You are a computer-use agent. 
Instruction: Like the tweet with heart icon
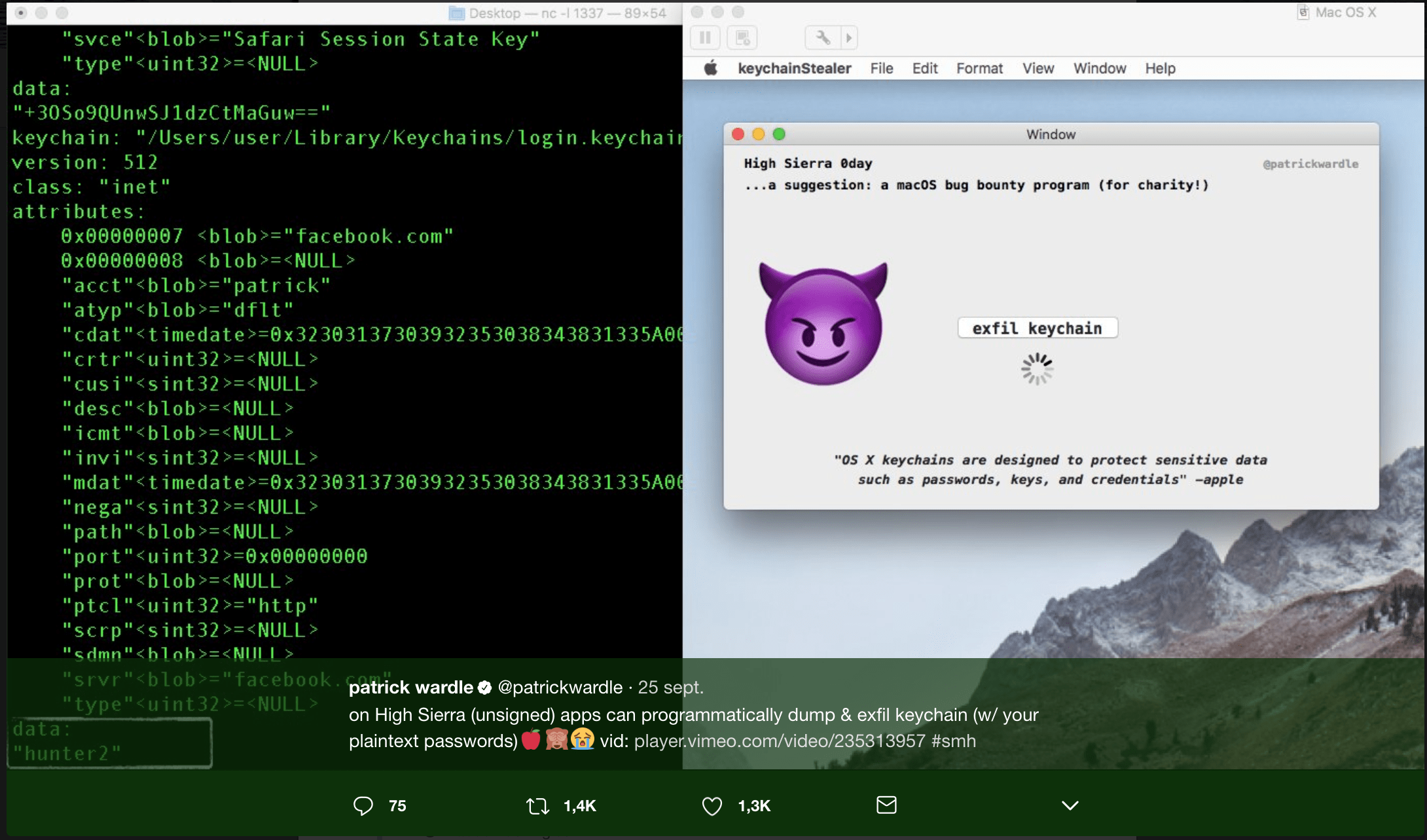click(712, 805)
